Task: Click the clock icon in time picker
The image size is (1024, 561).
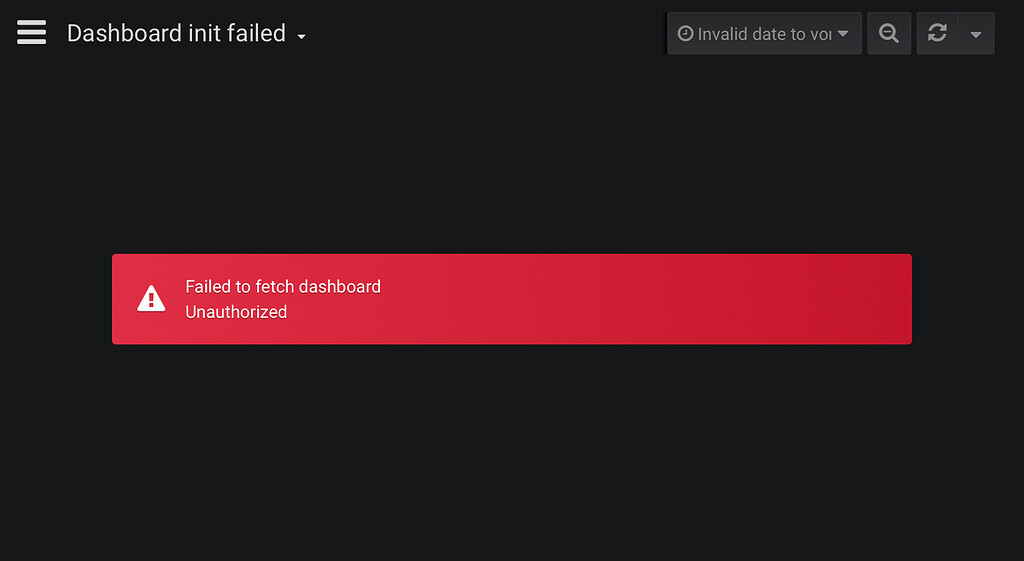Action: pos(685,33)
